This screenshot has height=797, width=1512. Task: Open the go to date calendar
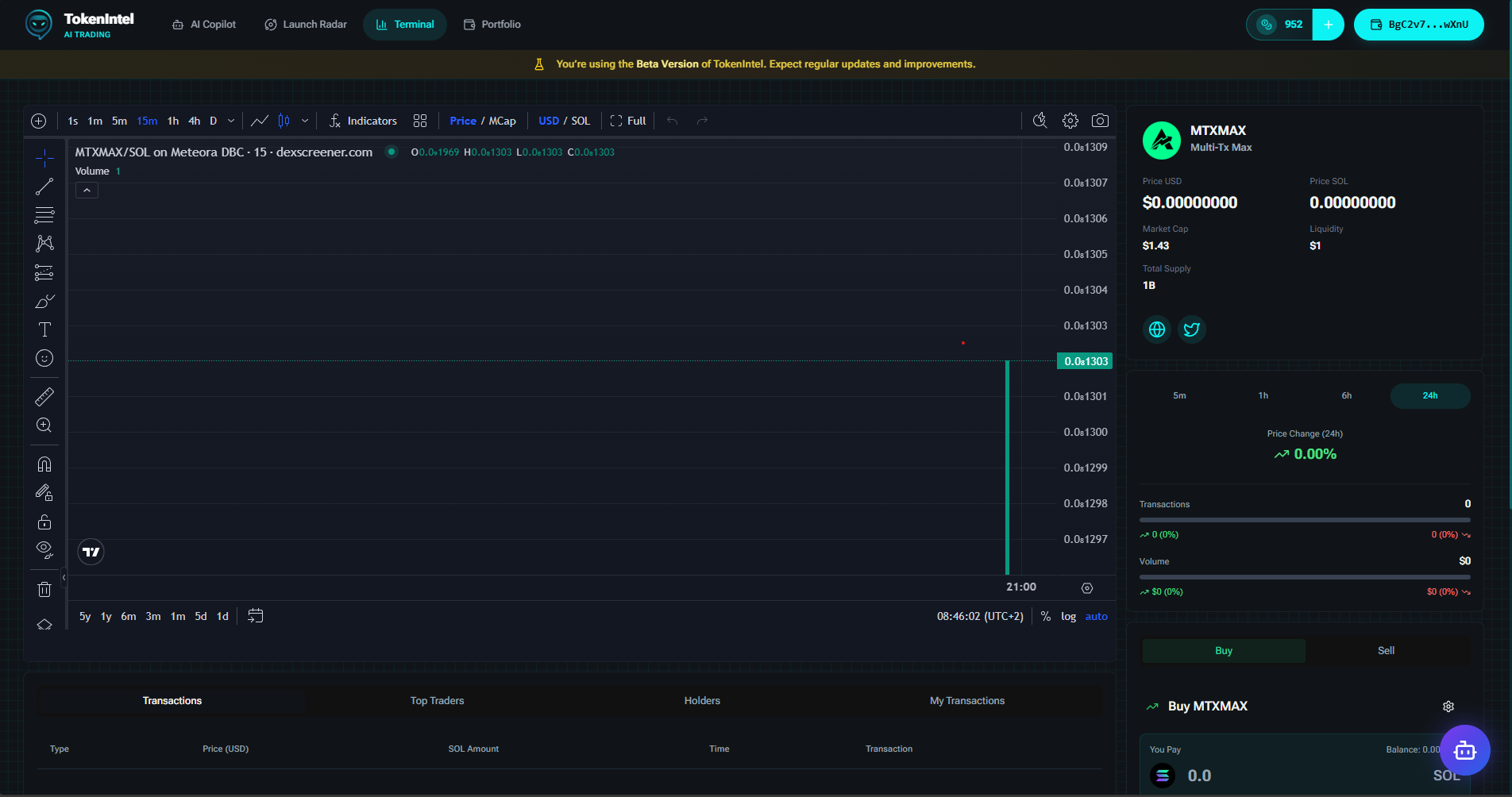tap(255, 616)
